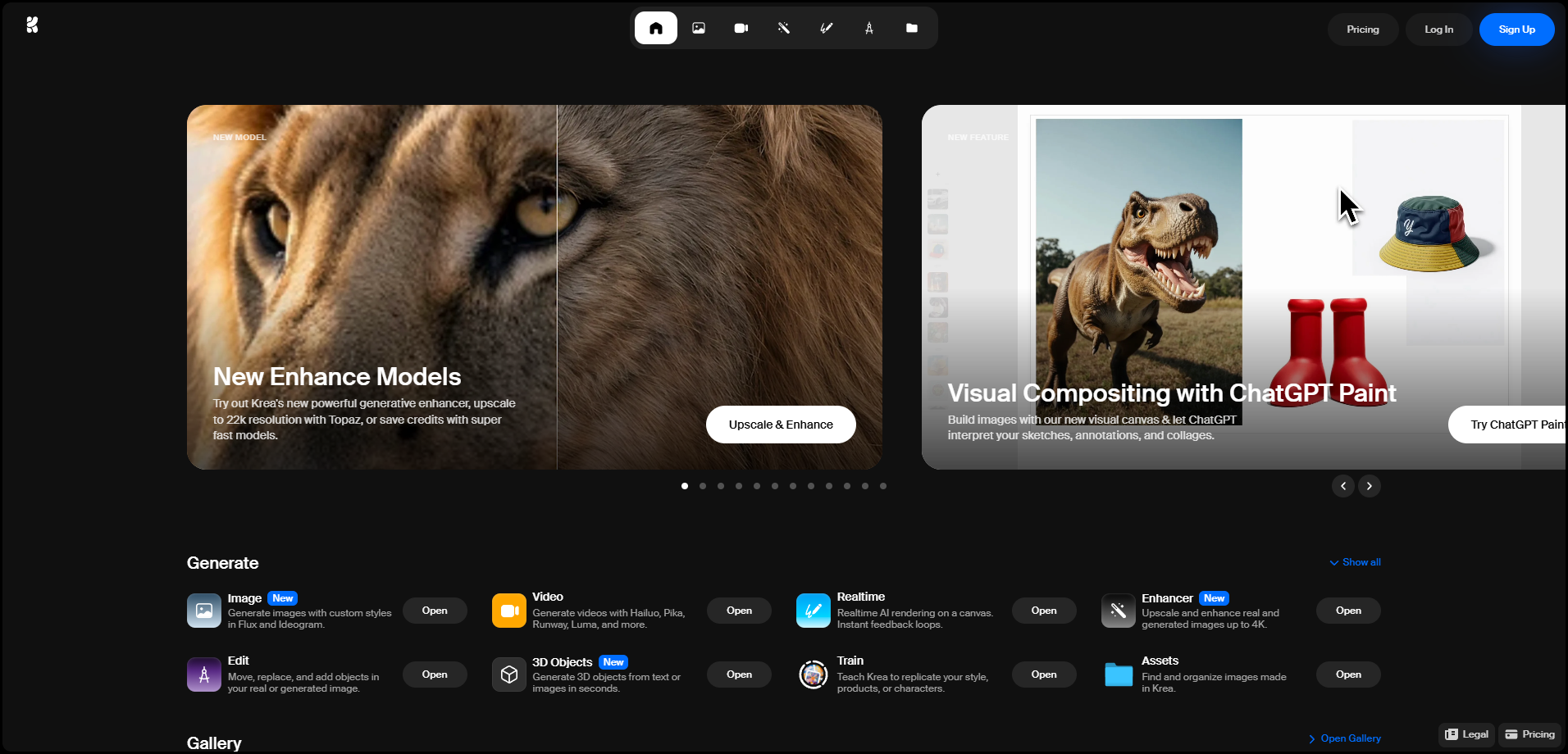Select the seventh carousel dot
Screen dimensions: 1568x754
click(793, 486)
